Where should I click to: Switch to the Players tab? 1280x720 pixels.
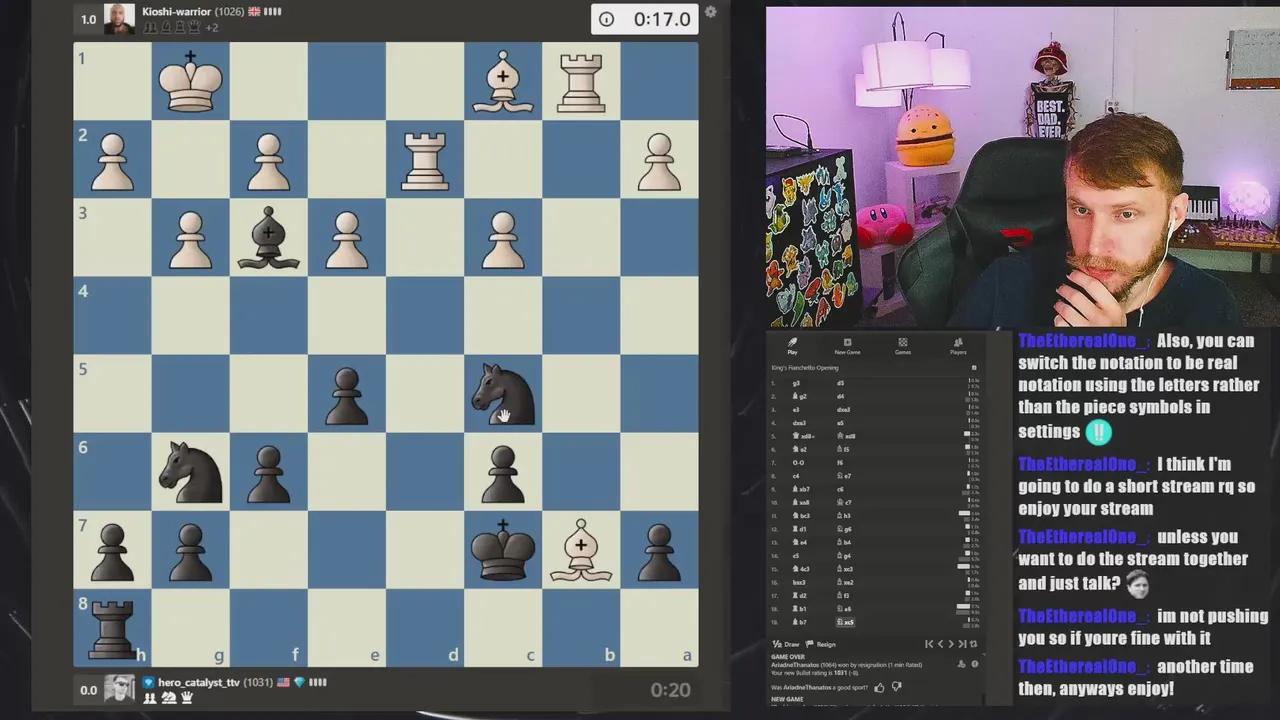(x=958, y=346)
